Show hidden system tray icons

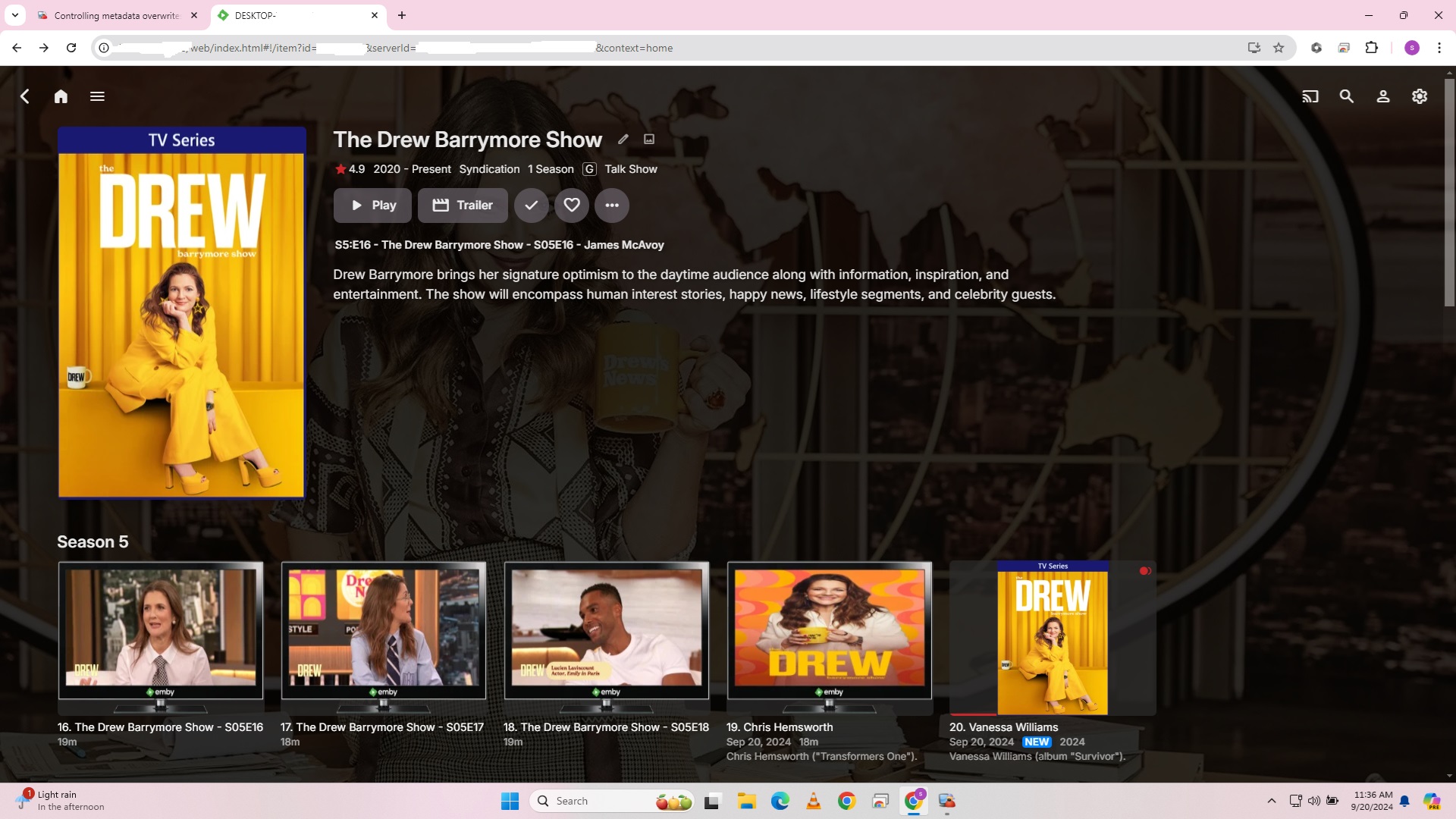tap(1272, 801)
